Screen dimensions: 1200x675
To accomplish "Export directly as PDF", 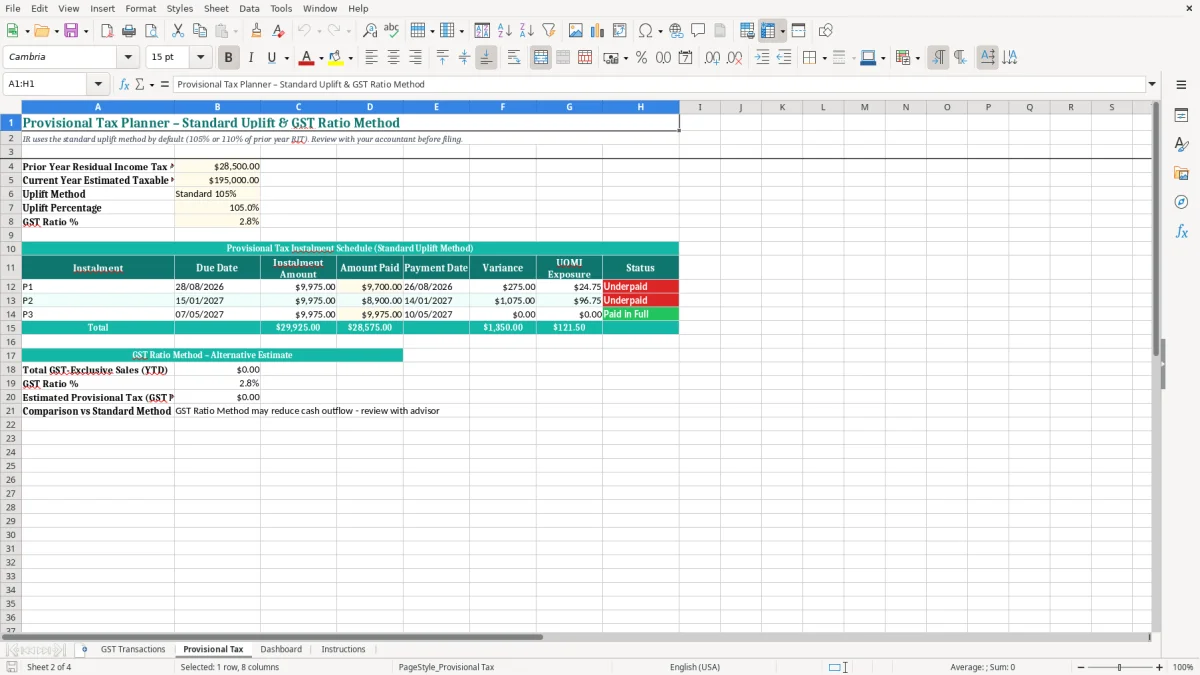I will [x=107, y=31].
